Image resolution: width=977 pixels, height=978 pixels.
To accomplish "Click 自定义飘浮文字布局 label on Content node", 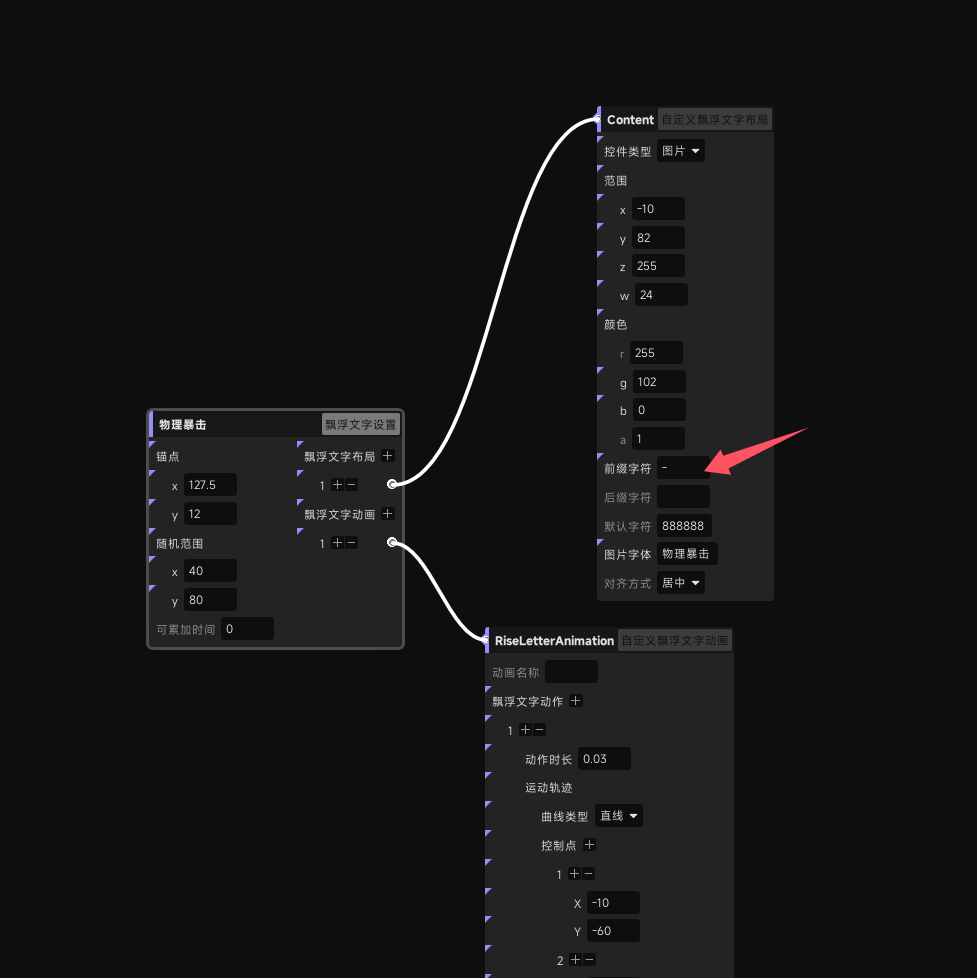I will 715,120.
